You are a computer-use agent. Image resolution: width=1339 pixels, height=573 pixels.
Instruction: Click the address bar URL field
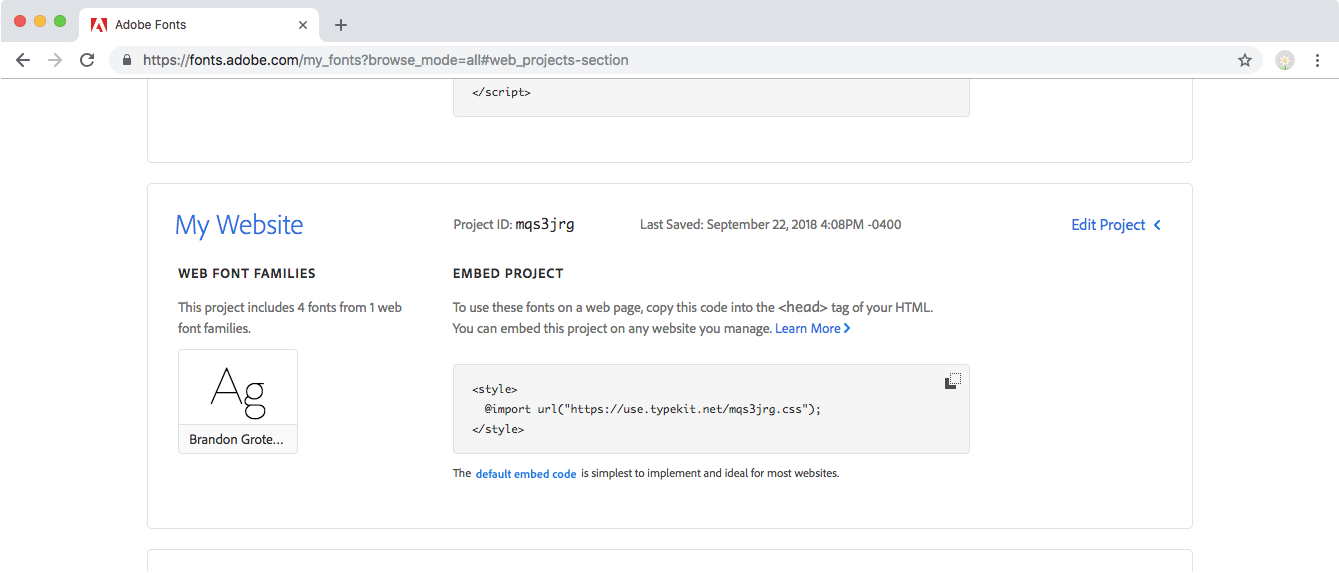[x=600, y=60]
